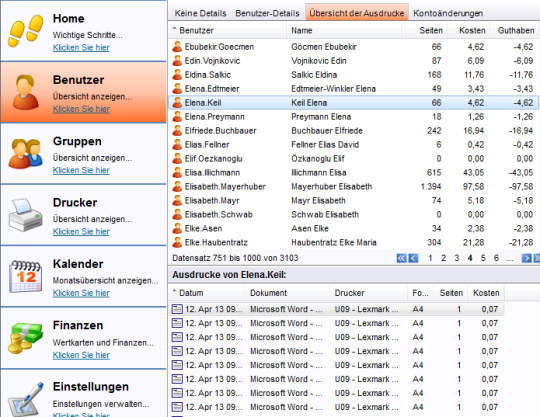540x417 pixels.
Task: Select name 'Fellner Elias David'
Action: pos(325,144)
